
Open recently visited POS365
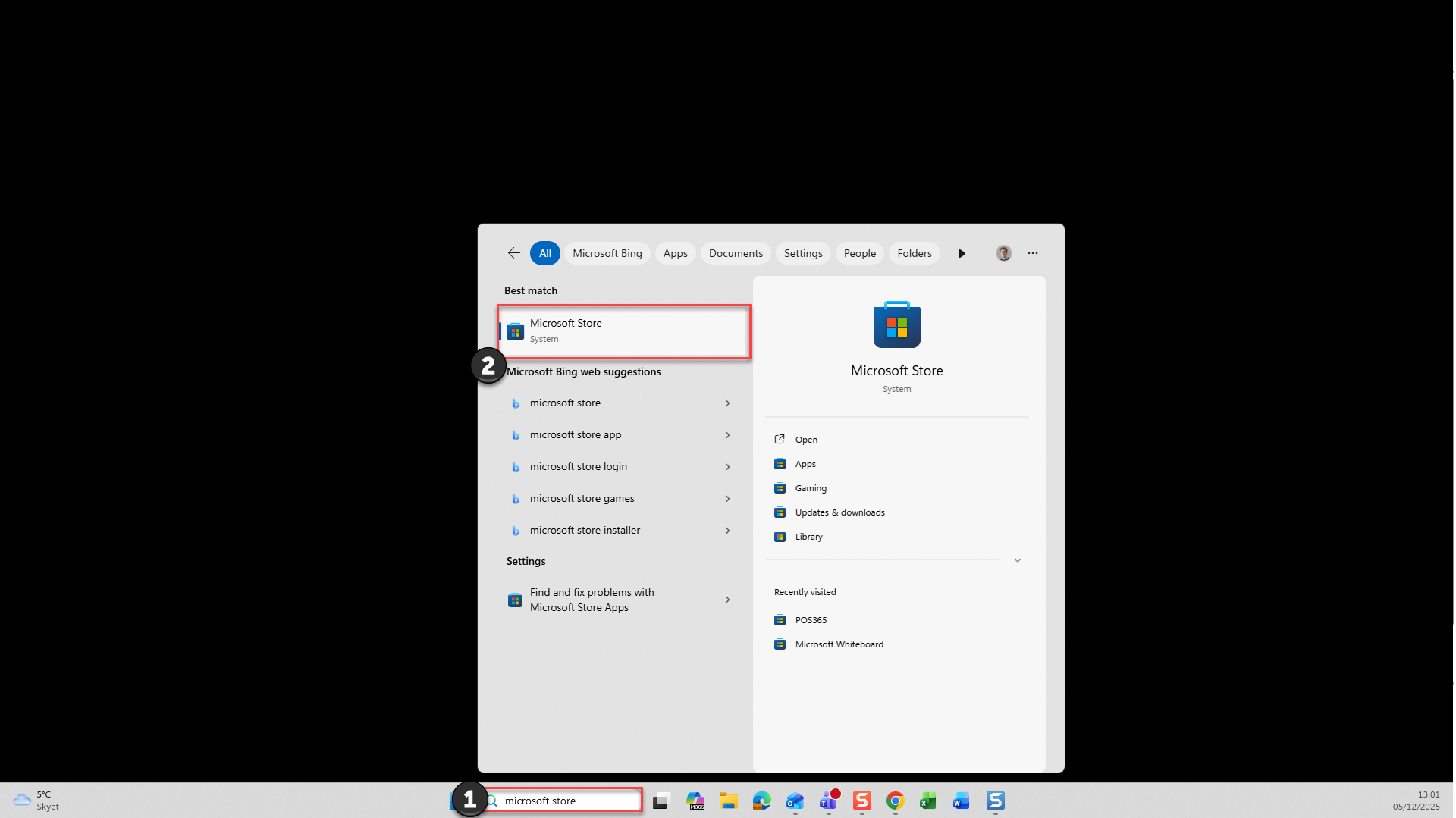[x=811, y=620]
